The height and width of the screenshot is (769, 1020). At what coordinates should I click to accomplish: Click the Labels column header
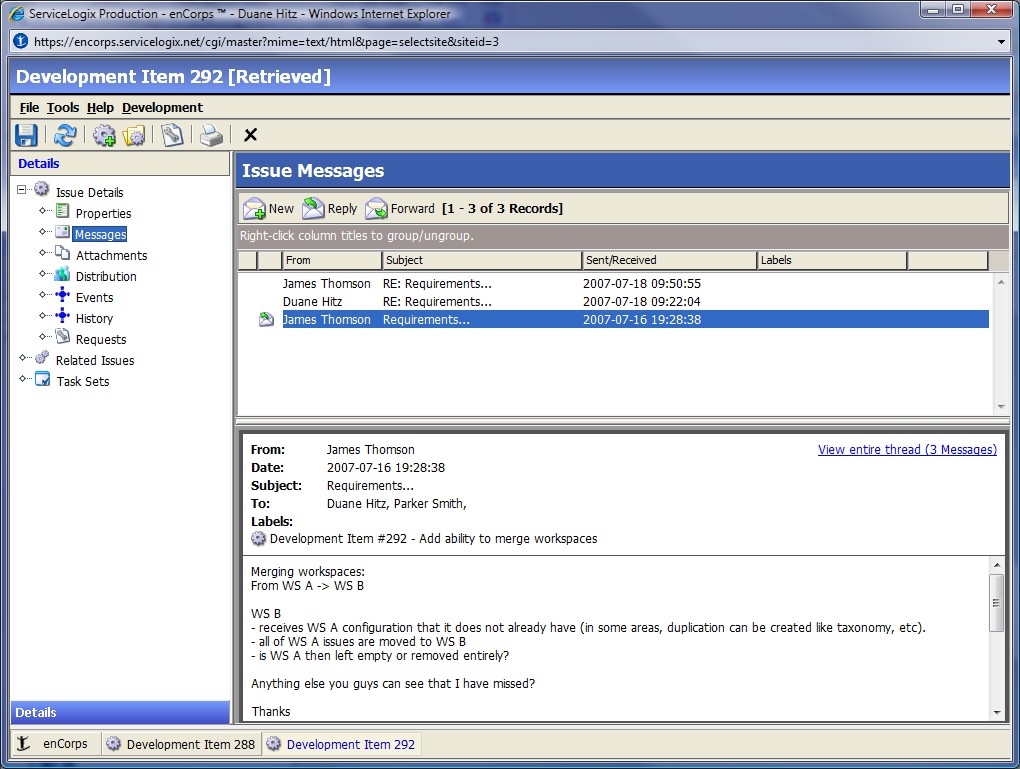pos(832,260)
